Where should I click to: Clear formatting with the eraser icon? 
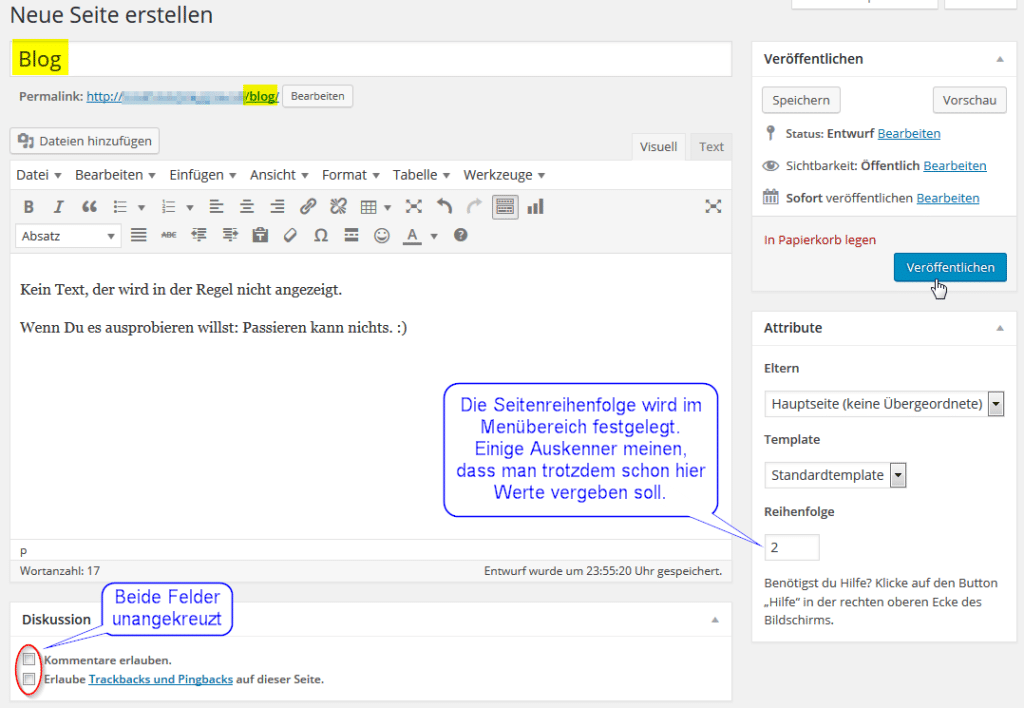[x=290, y=236]
